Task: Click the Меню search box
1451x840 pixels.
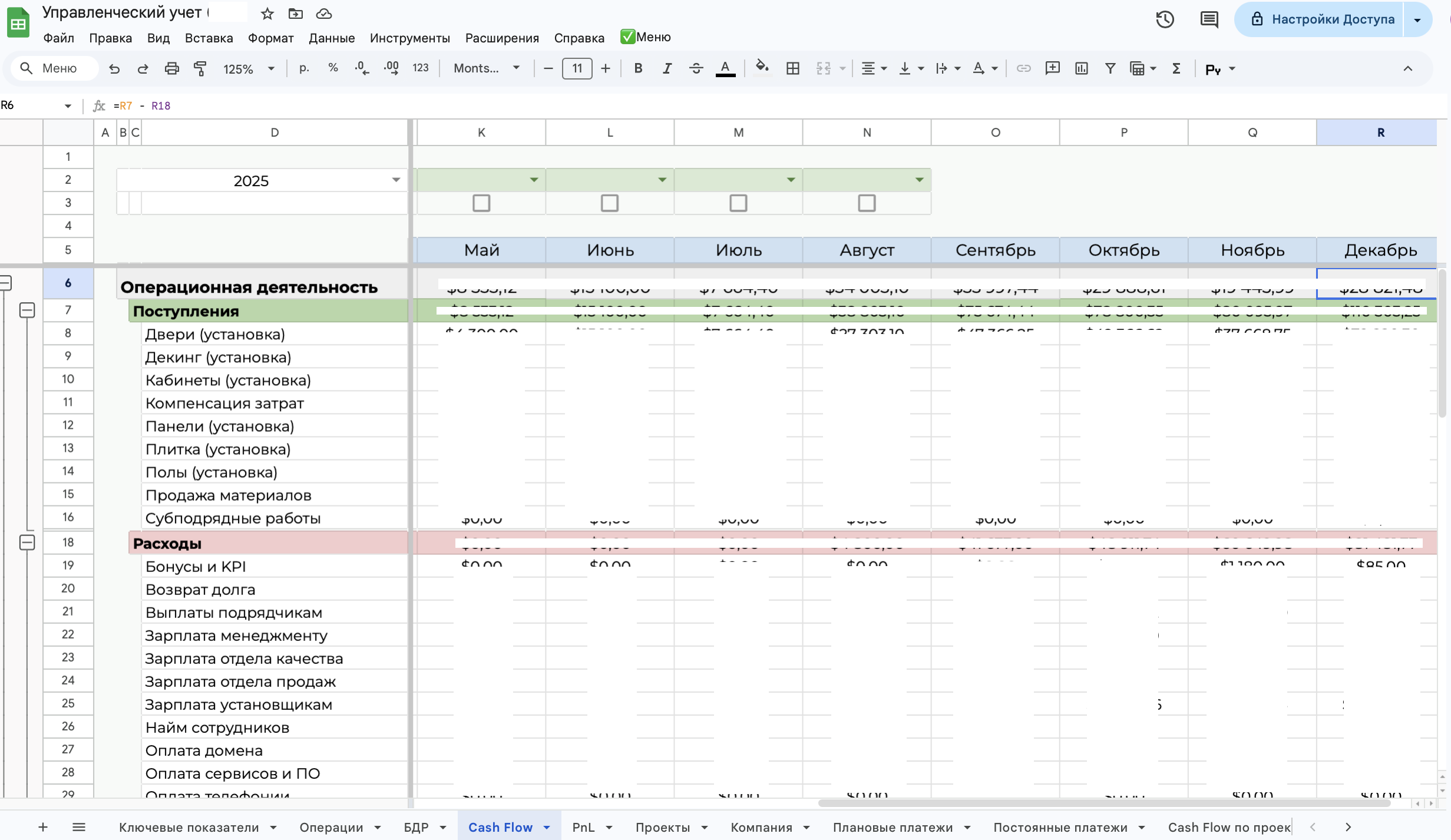Action: (54, 68)
